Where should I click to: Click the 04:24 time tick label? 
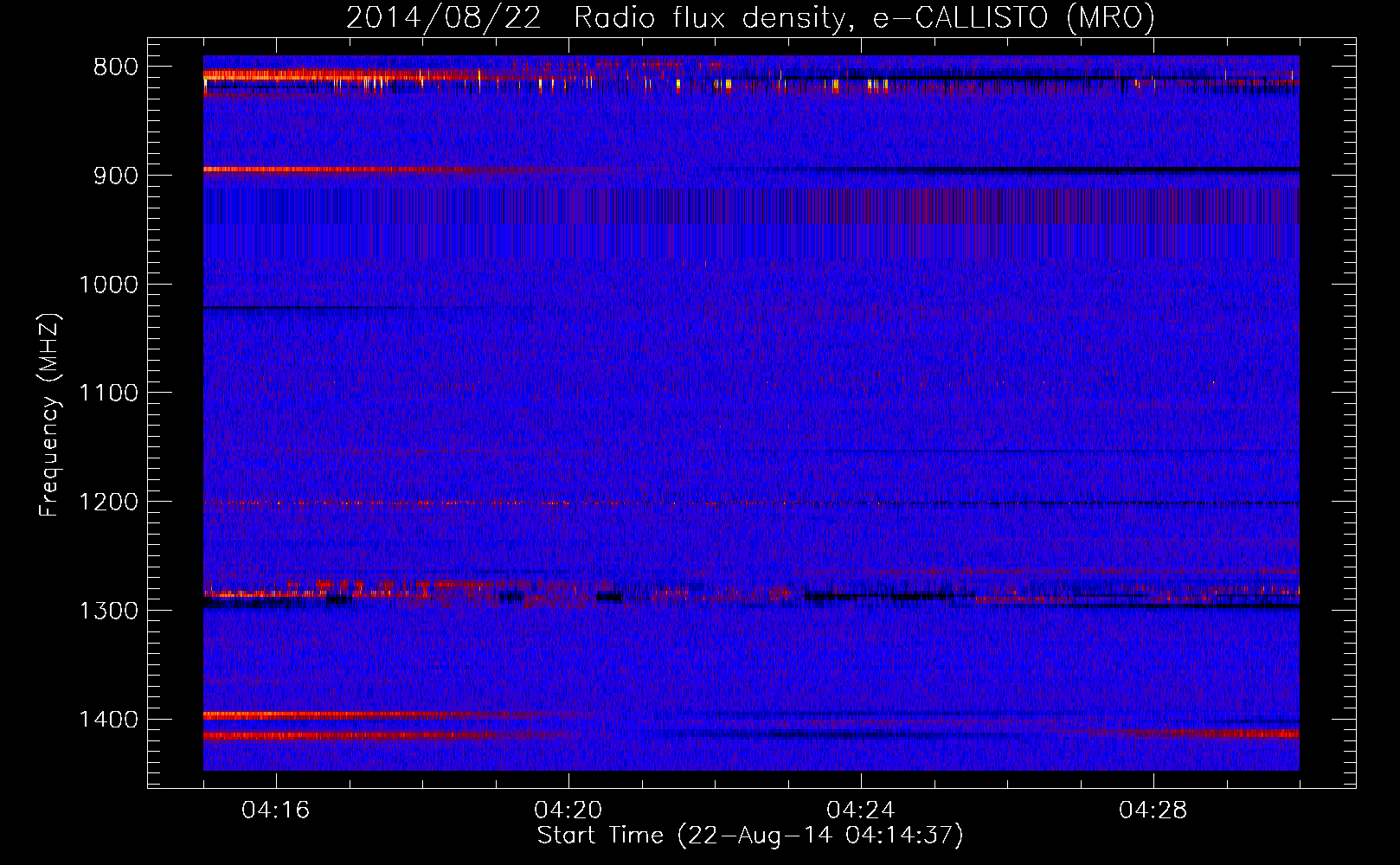(860, 811)
